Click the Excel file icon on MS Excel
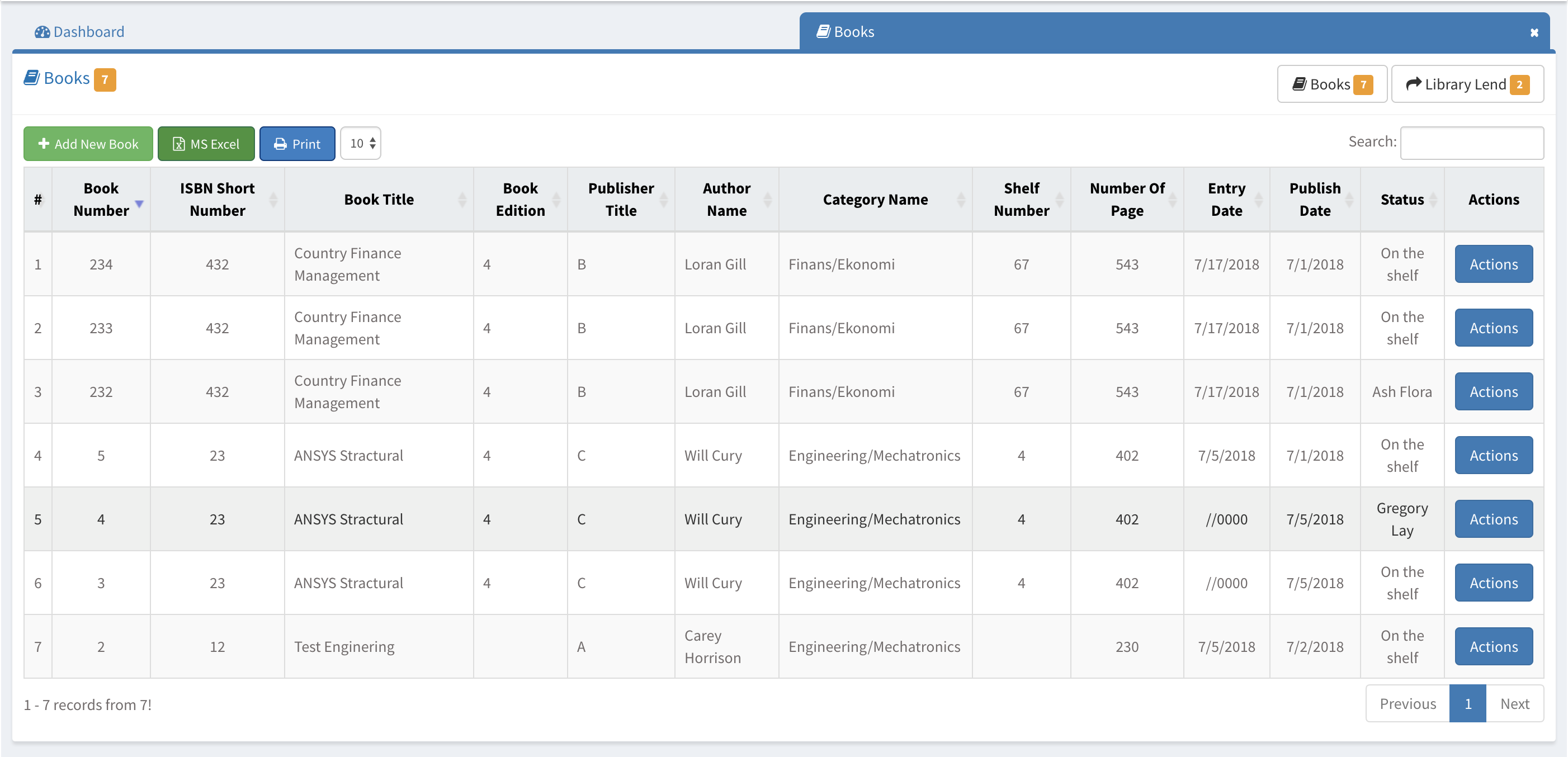 (178, 144)
